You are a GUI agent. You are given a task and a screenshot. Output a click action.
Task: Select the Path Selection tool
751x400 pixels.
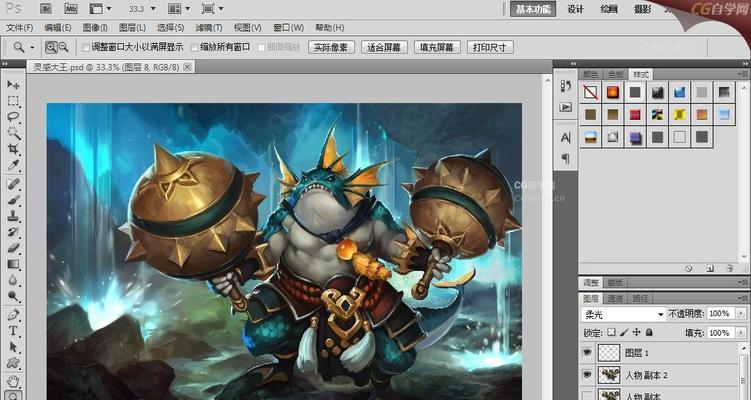click(x=13, y=347)
